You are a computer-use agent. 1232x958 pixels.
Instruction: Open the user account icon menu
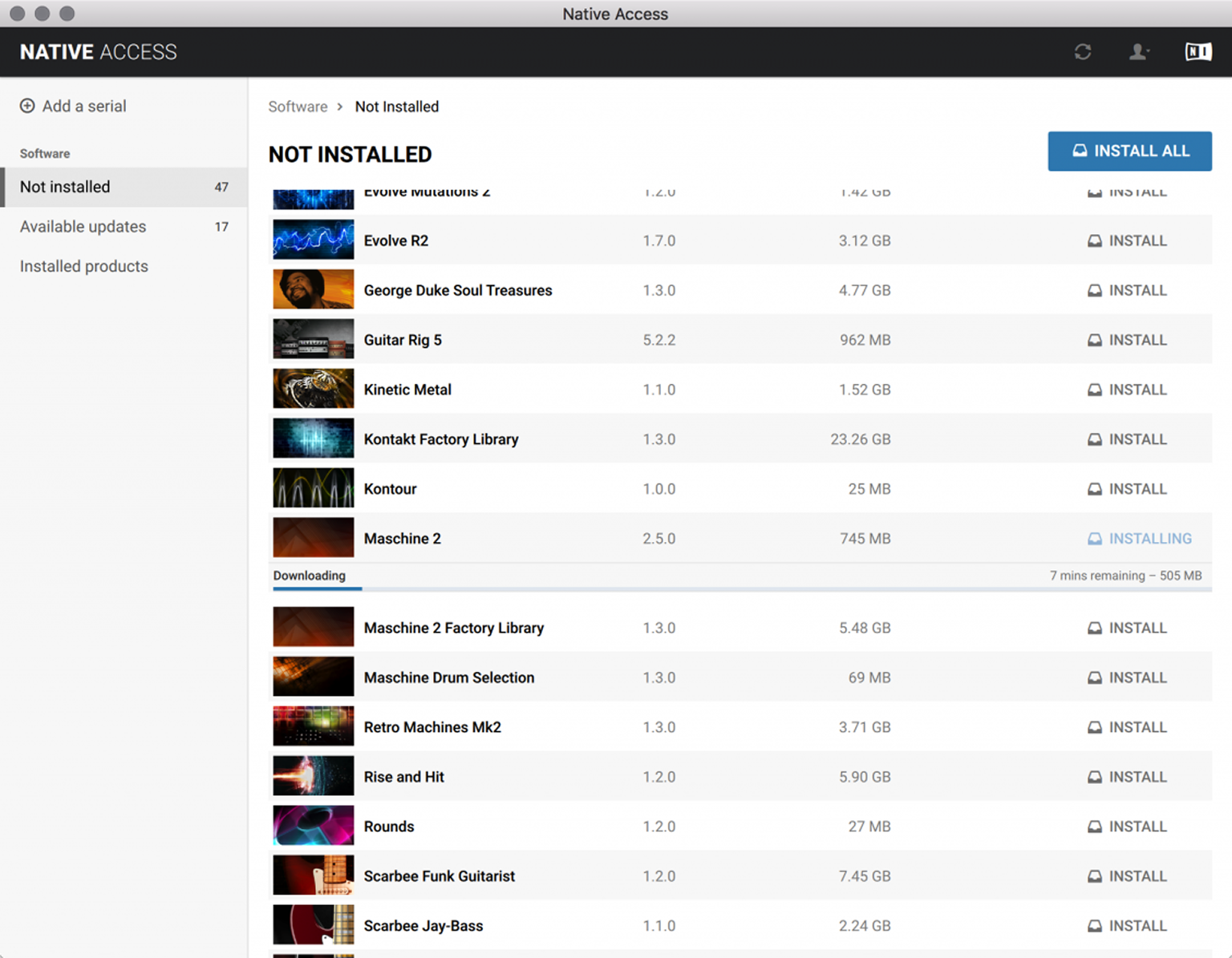(x=1139, y=52)
